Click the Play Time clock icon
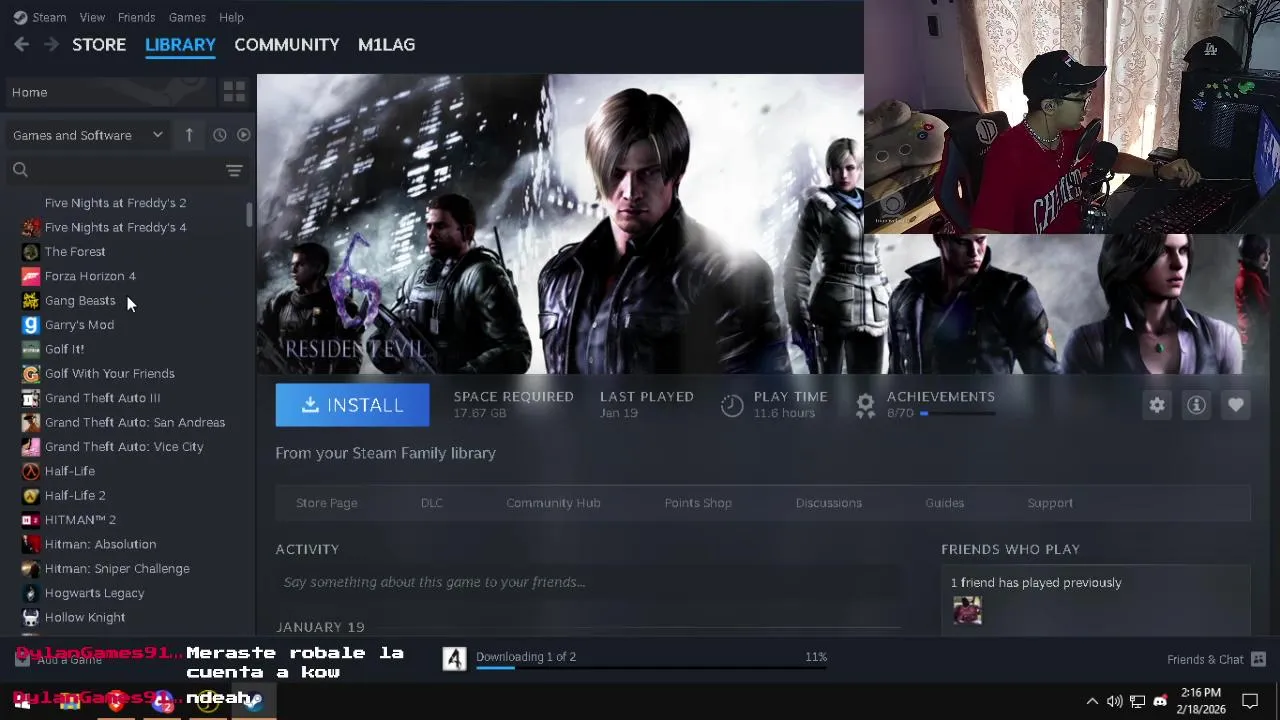 (732, 405)
